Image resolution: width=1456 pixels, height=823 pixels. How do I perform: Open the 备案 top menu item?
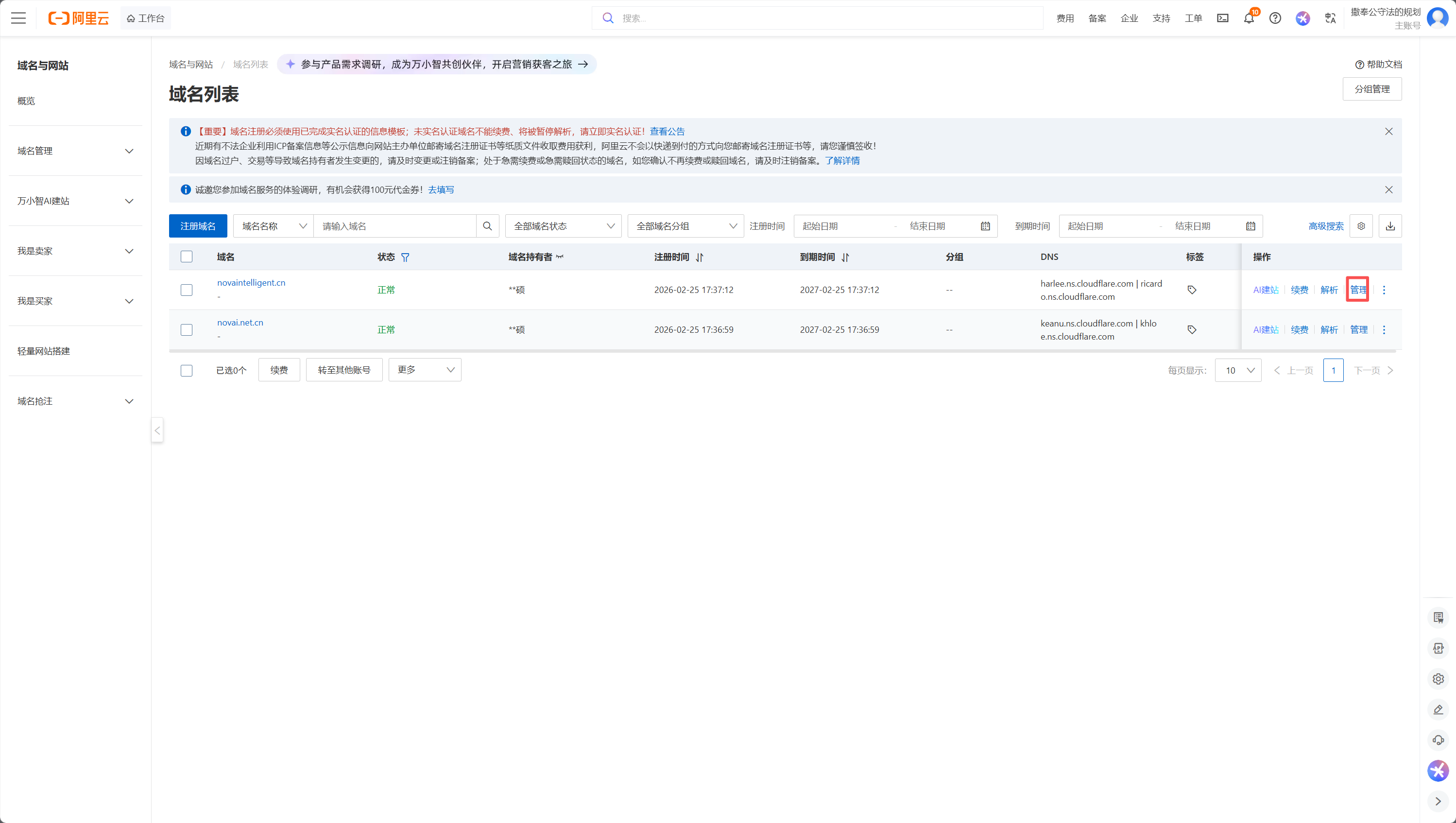click(1096, 18)
